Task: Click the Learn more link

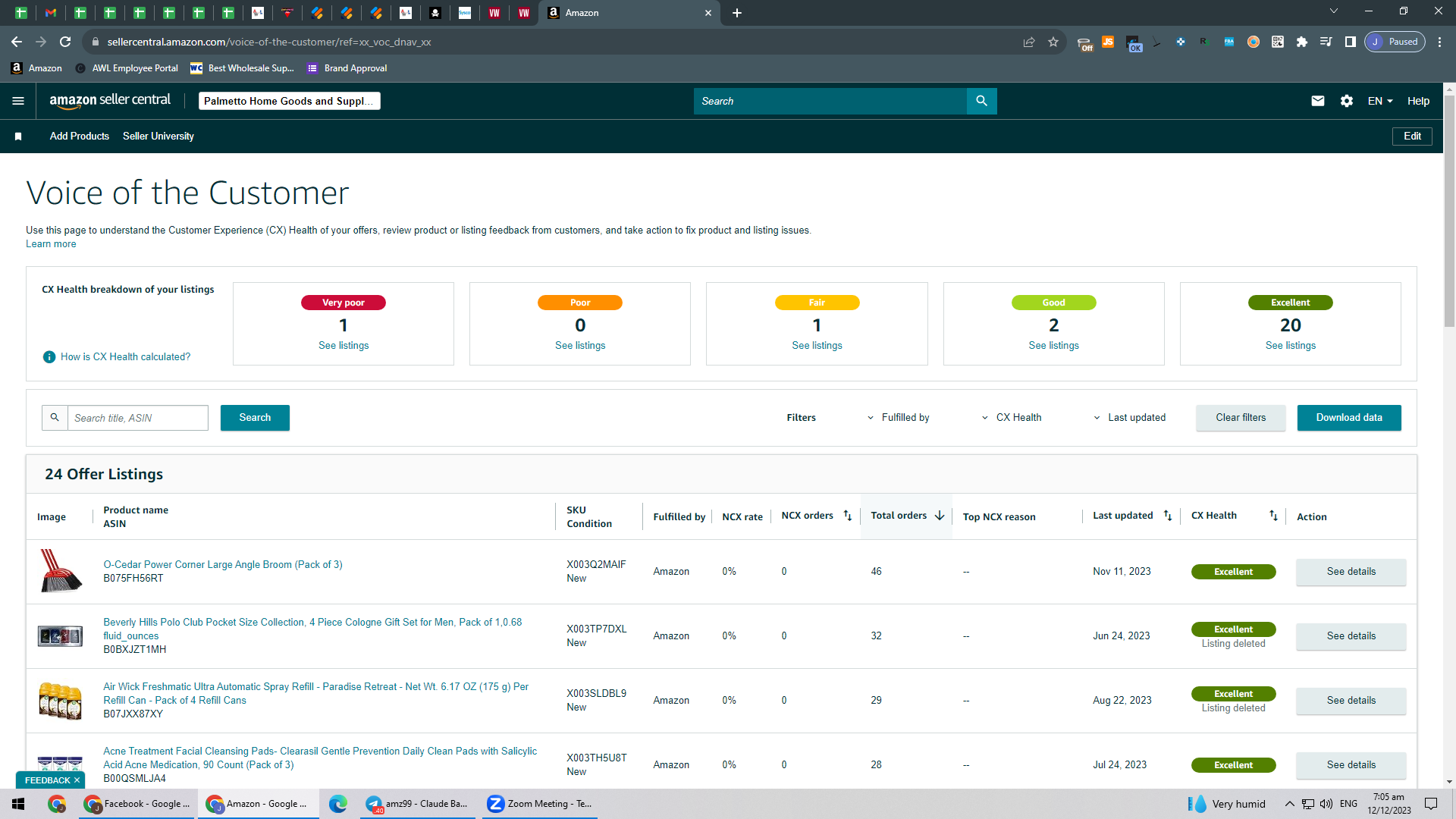Action: pos(51,244)
